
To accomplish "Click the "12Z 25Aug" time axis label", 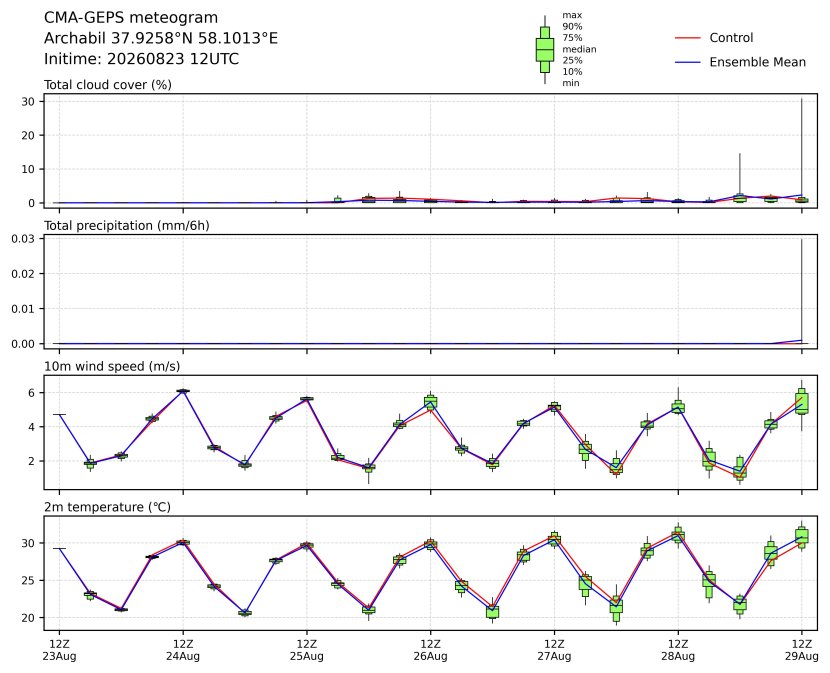I will (x=307, y=650).
